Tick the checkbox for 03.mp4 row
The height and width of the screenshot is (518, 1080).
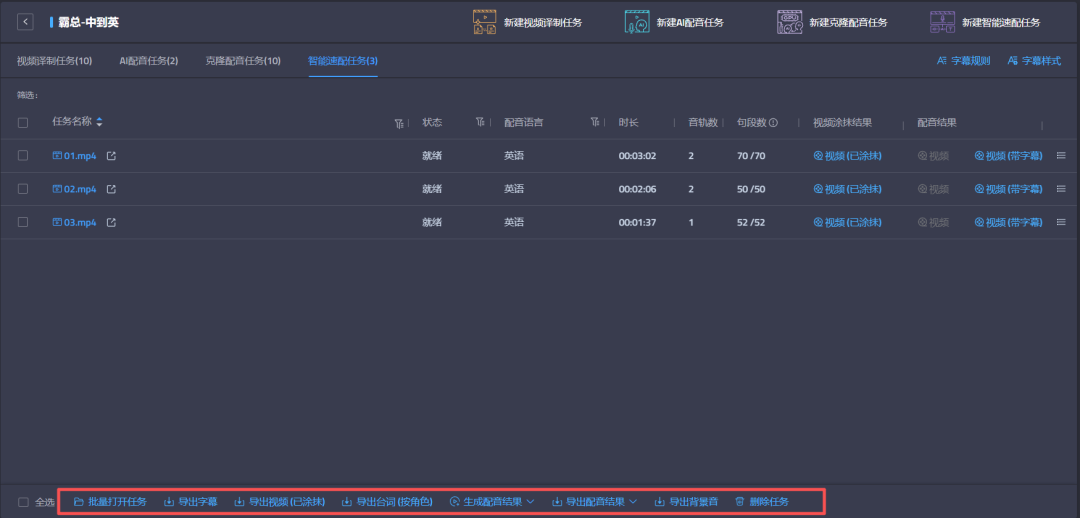(x=23, y=222)
